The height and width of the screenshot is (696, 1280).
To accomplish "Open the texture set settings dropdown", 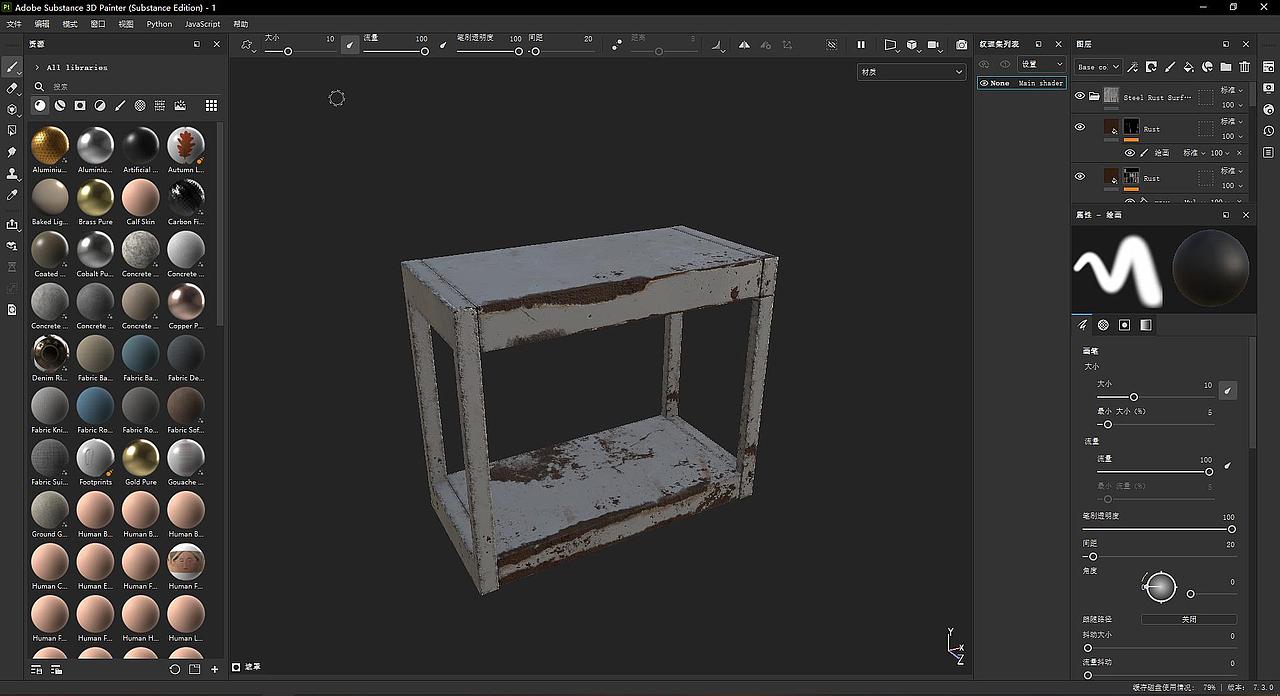I will click(x=1041, y=64).
